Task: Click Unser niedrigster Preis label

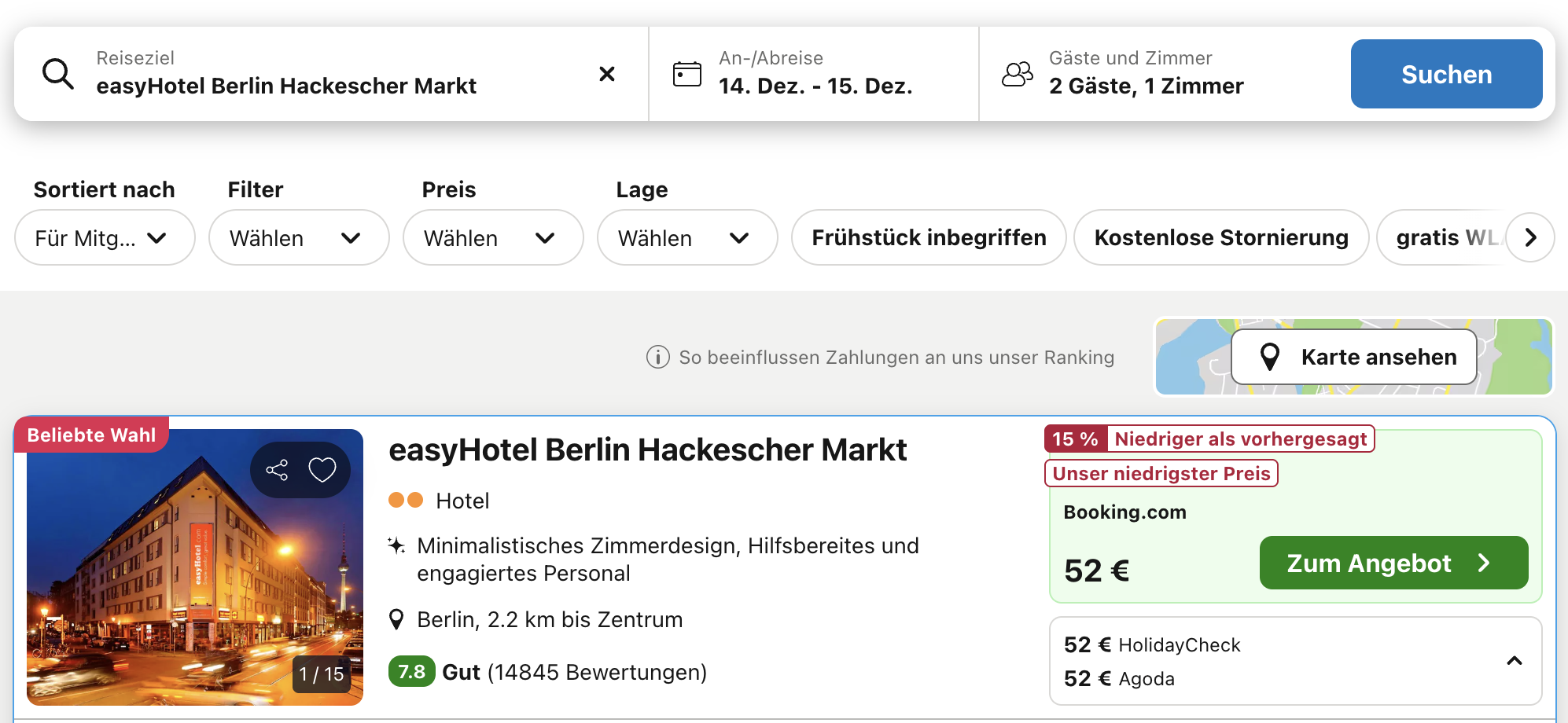Action: (1161, 473)
